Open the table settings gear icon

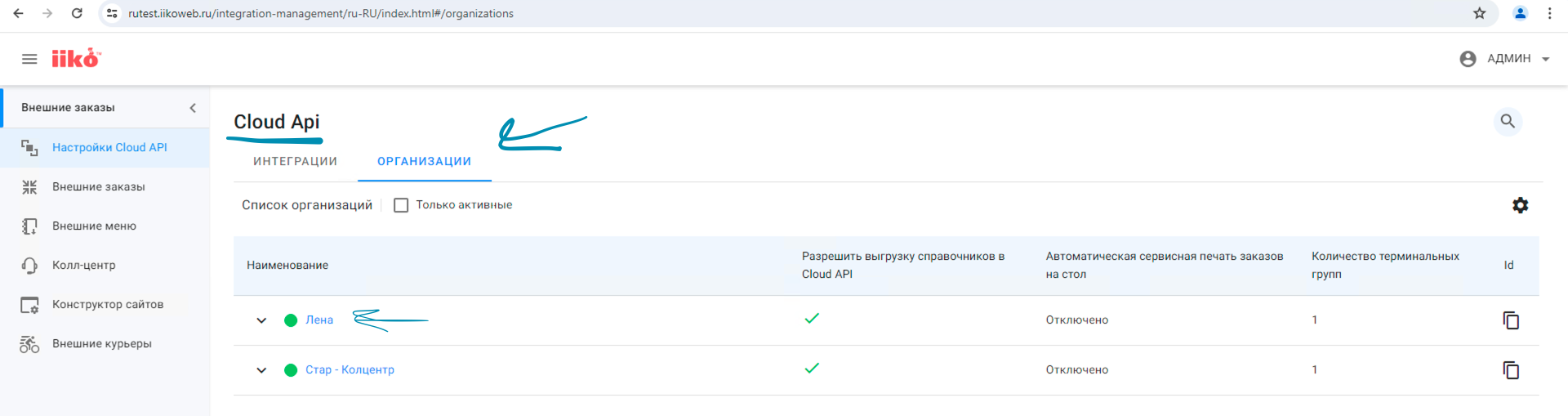[x=1520, y=205]
